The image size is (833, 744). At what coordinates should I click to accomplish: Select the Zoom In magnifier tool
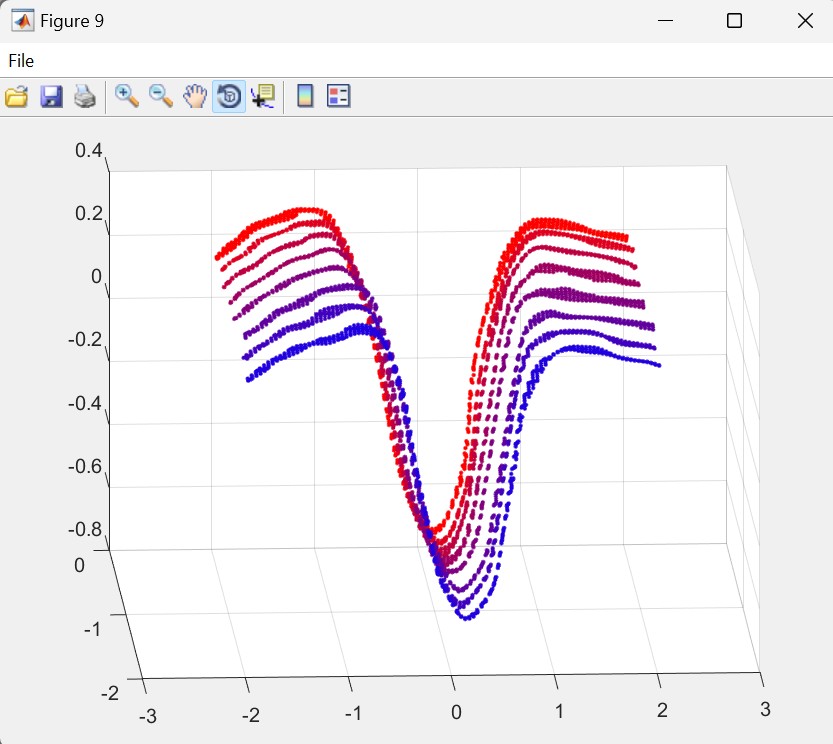[127, 96]
